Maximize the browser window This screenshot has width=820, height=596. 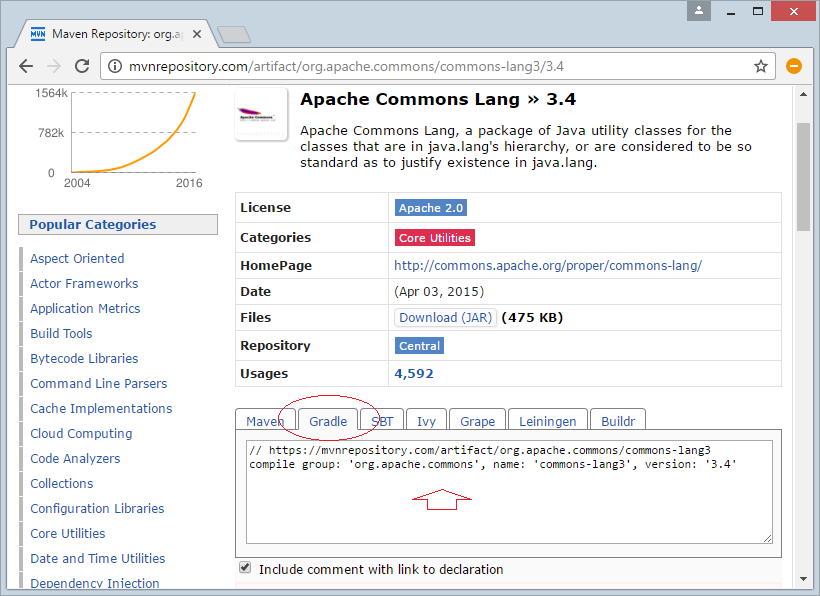758,11
